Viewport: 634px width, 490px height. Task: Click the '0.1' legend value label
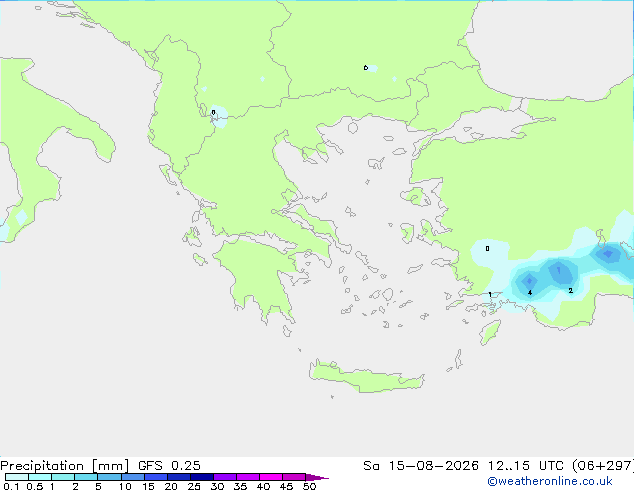tap(11, 486)
